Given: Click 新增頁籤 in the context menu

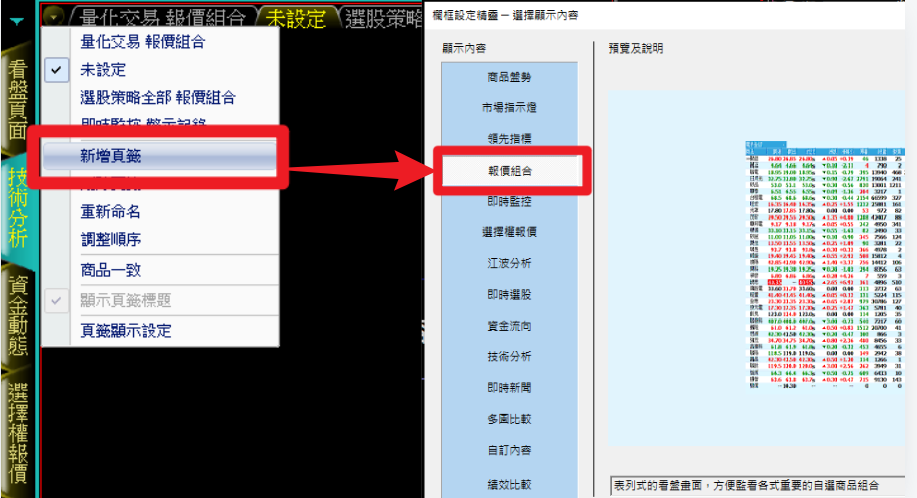Looking at the screenshot, I should [x=159, y=156].
